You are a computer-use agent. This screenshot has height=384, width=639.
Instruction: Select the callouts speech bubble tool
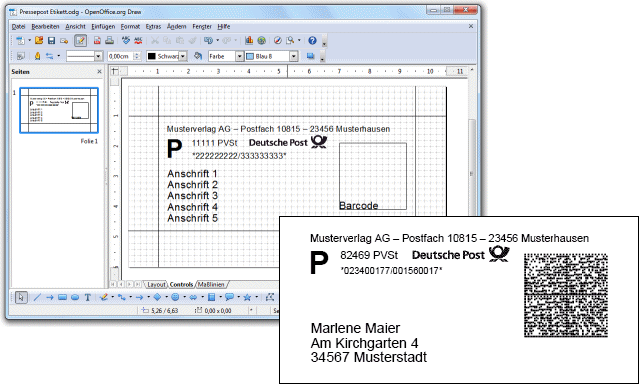229,297
